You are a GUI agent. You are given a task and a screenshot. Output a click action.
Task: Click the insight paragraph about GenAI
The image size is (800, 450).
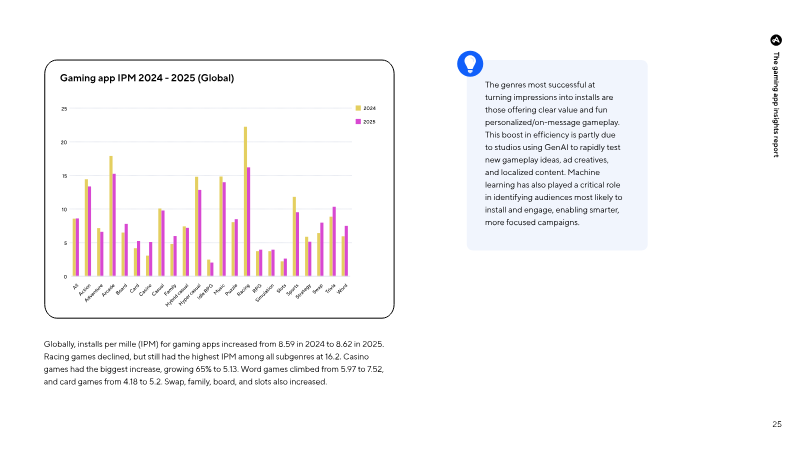[554, 154]
